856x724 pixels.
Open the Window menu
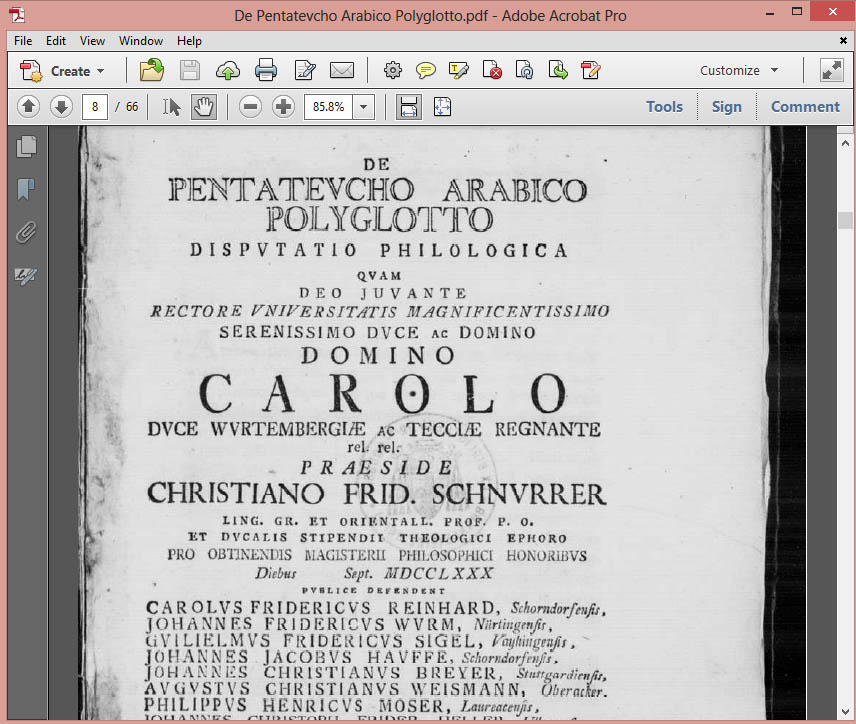click(140, 41)
